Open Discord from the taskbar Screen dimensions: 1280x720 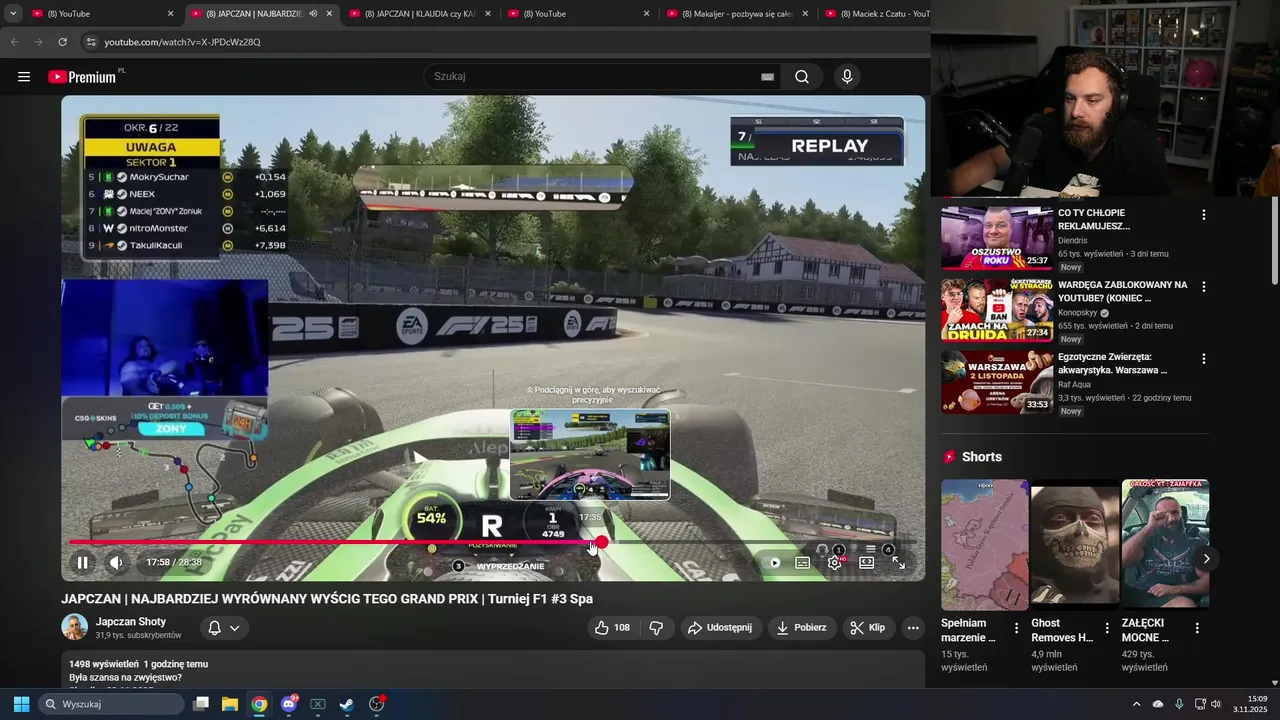[x=289, y=704]
